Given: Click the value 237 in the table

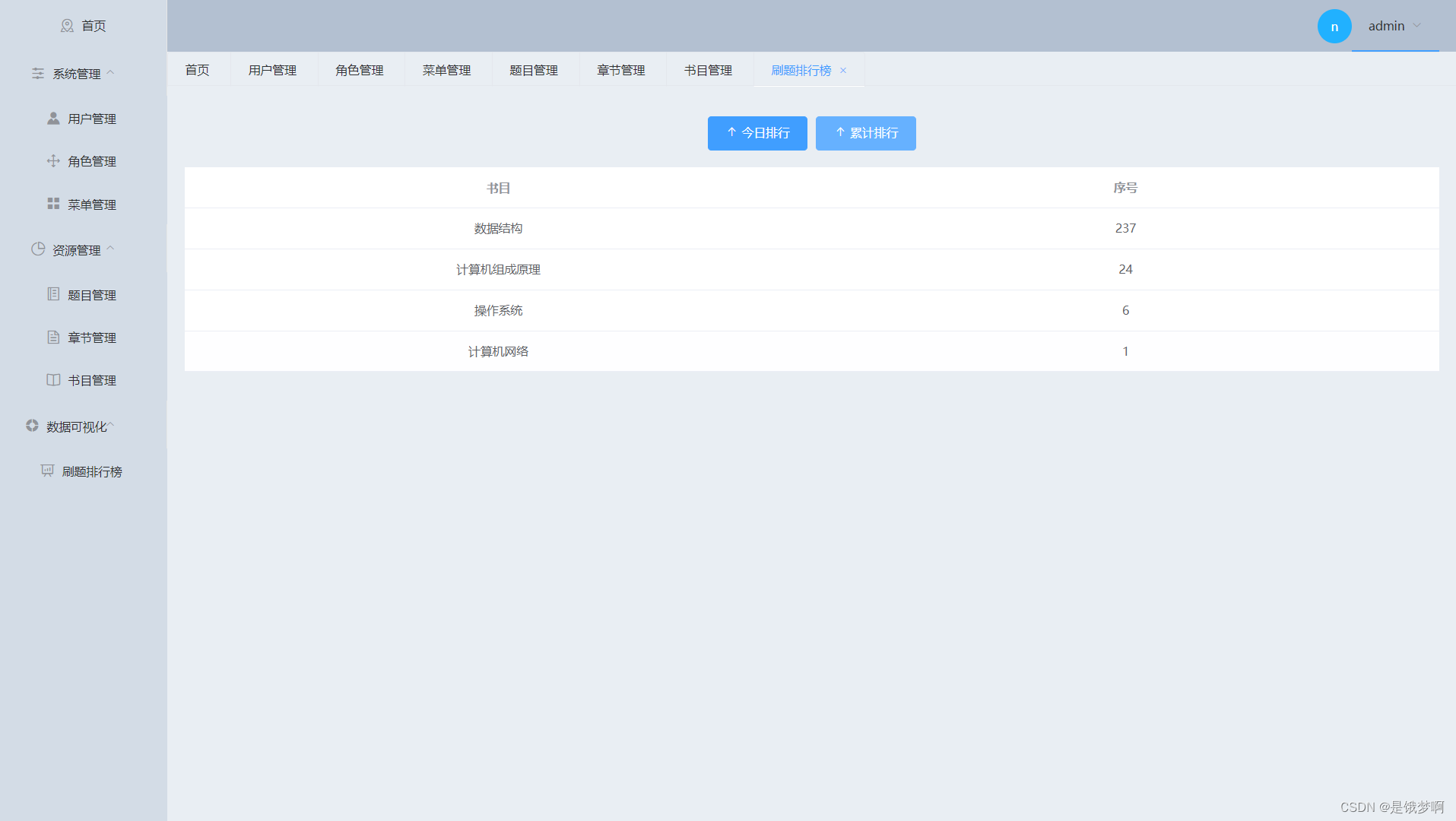Looking at the screenshot, I should point(1125,228).
